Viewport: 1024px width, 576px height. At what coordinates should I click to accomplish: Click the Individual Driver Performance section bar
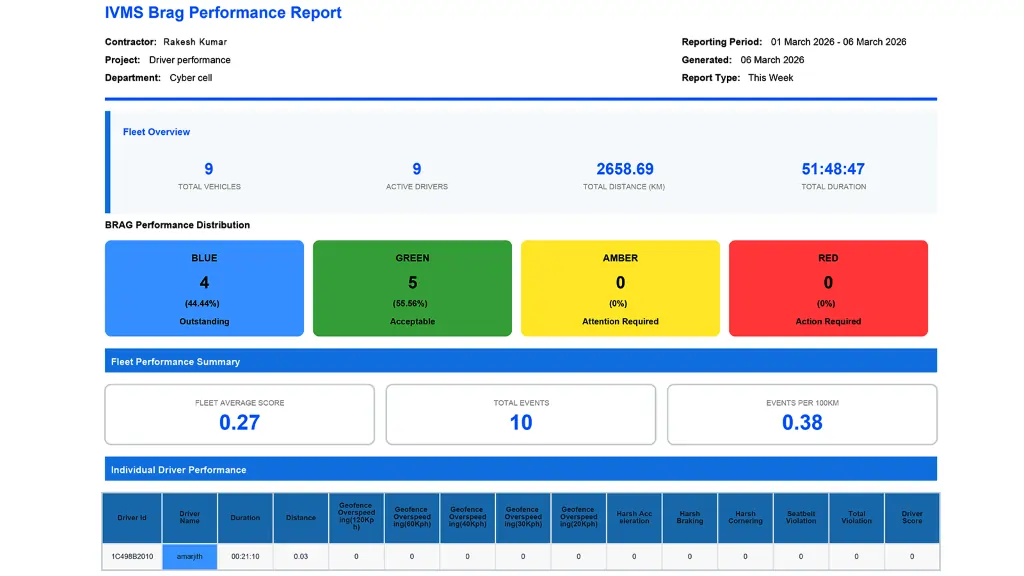(520, 469)
